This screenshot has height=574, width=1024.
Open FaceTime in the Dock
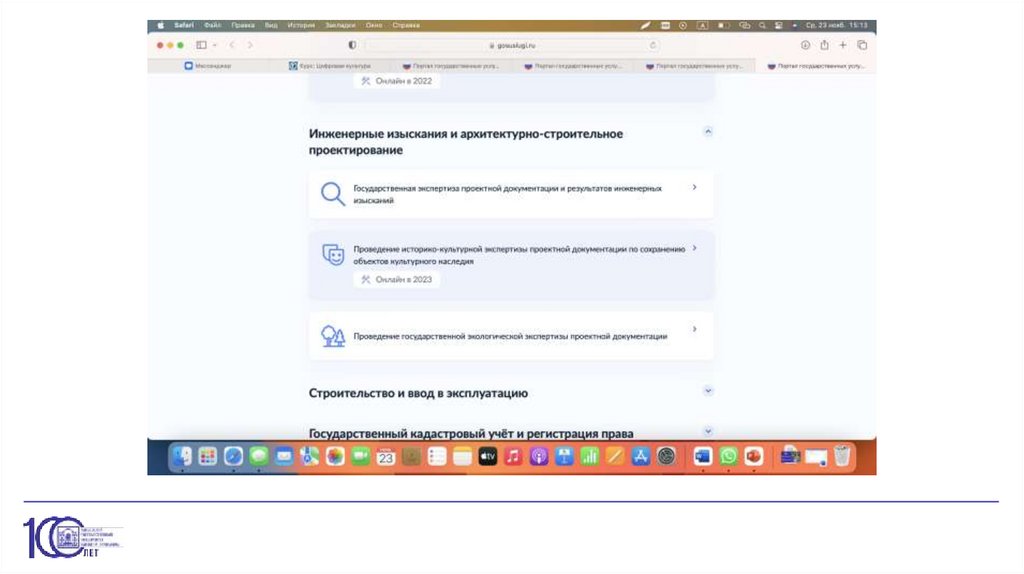click(360, 456)
